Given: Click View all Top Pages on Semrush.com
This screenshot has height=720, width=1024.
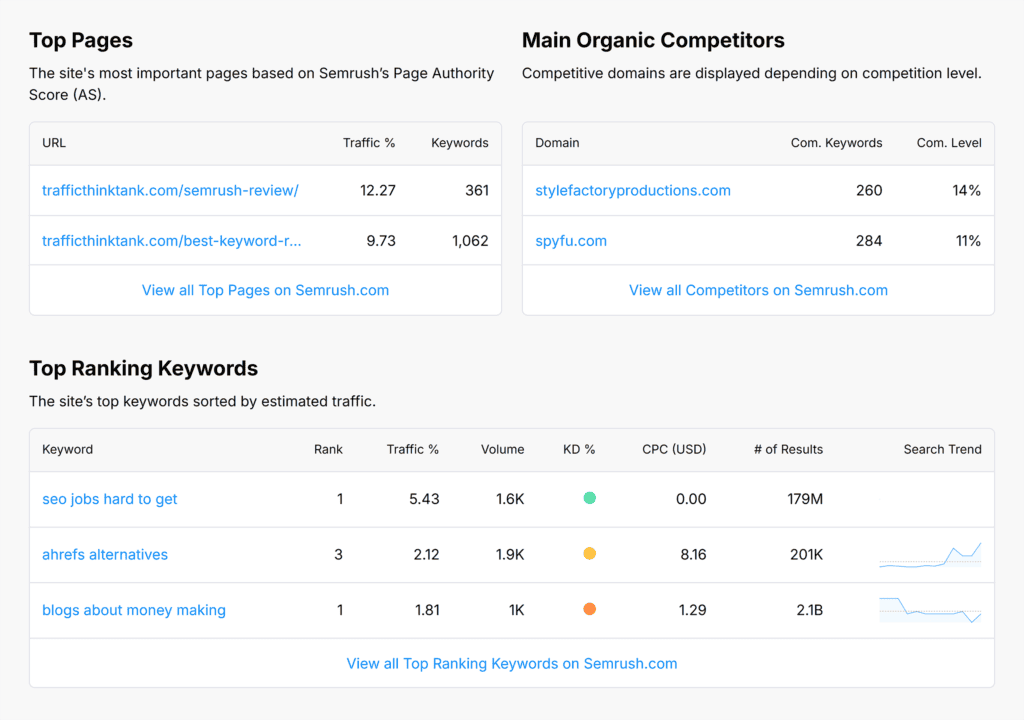Looking at the screenshot, I should [265, 290].
